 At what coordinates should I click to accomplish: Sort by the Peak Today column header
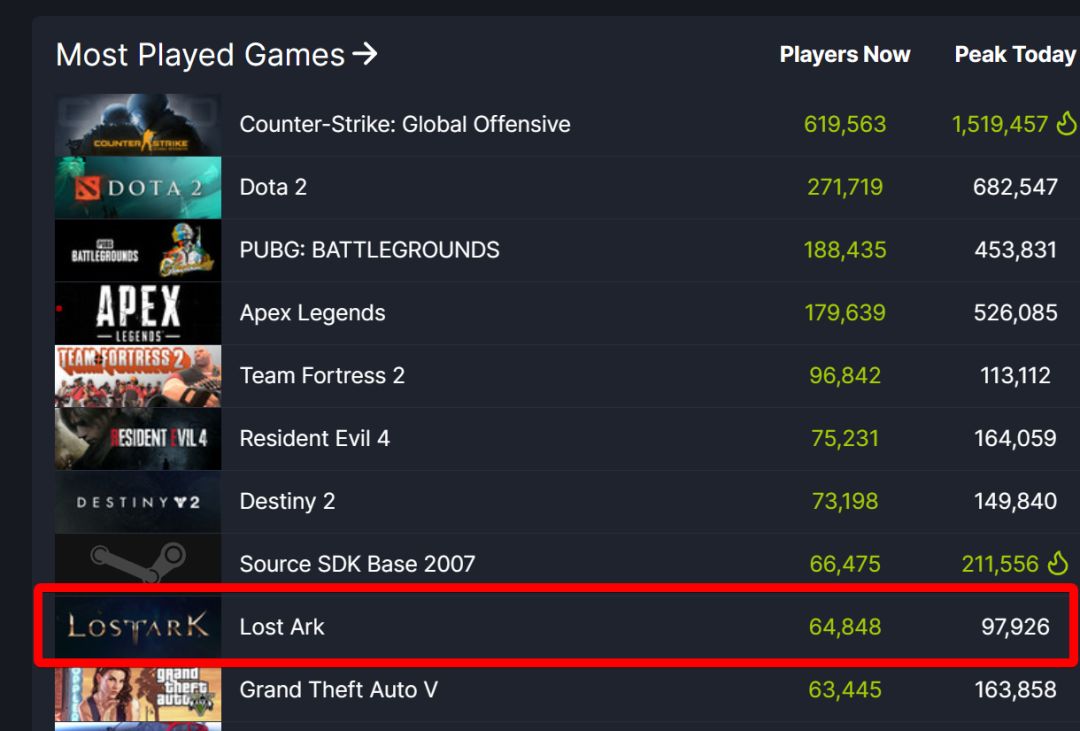[1014, 55]
